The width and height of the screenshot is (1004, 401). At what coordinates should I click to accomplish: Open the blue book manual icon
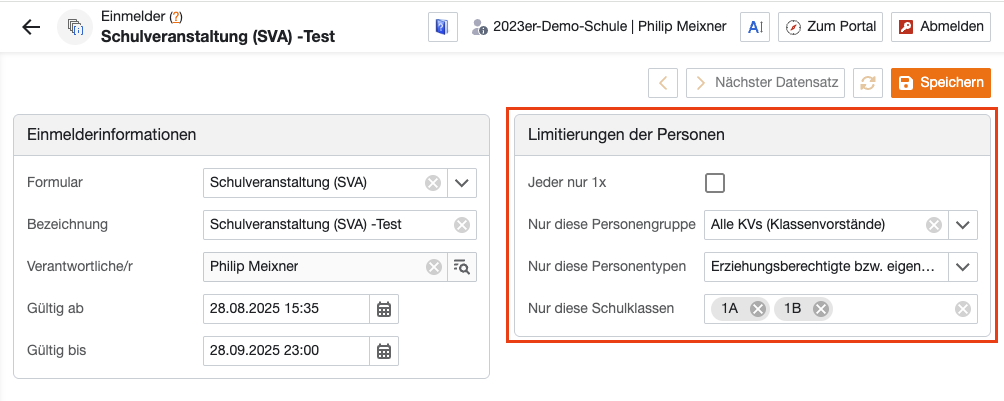click(442, 27)
